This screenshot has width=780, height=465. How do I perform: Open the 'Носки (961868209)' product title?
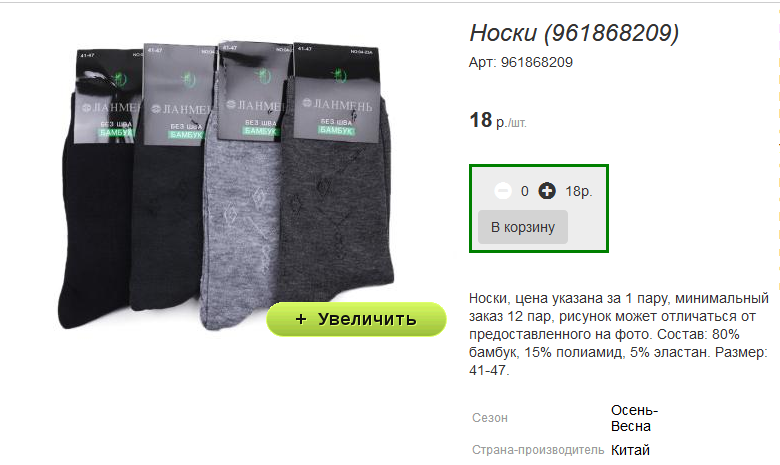574,33
